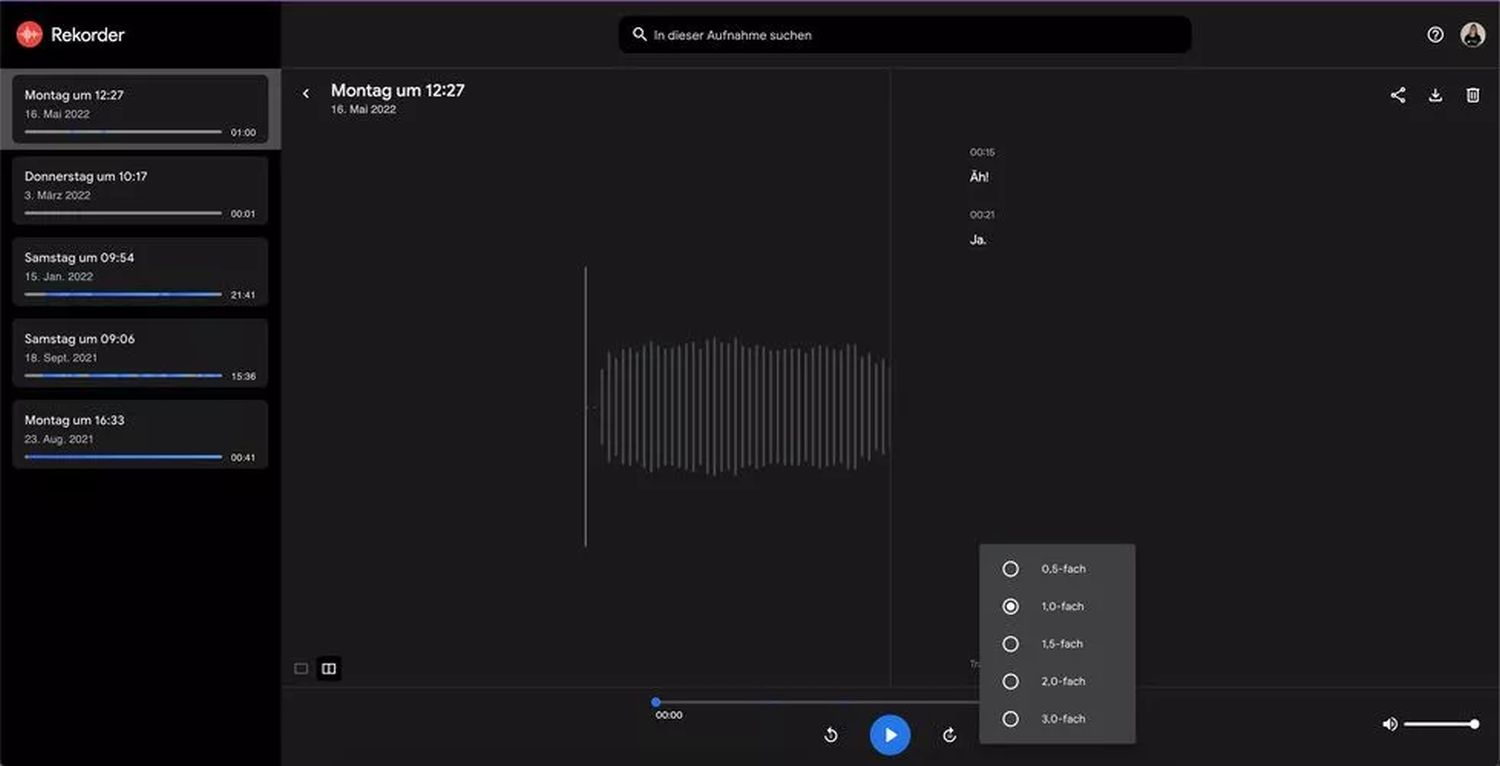This screenshot has width=1500, height=766.
Task: Delete recording with trash icon
Action: pyautogui.click(x=1473, y=95)
